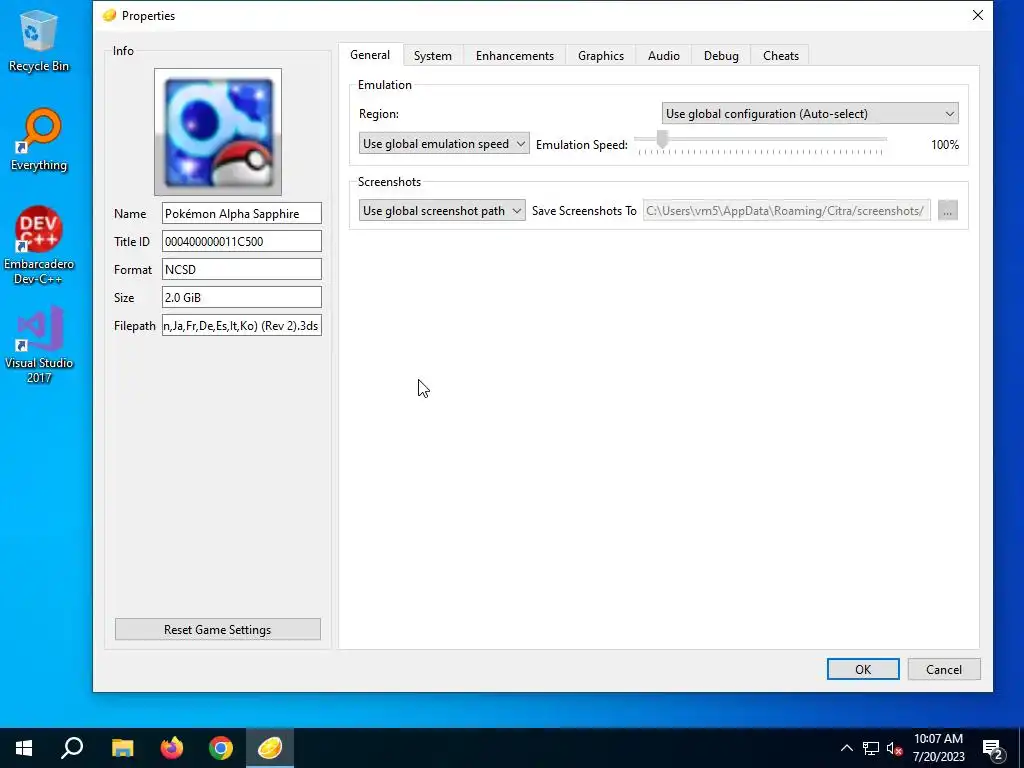Screen dimensions: 1024x768
Task: Click the Emulation Speed label
Action: tap(581, 145)
